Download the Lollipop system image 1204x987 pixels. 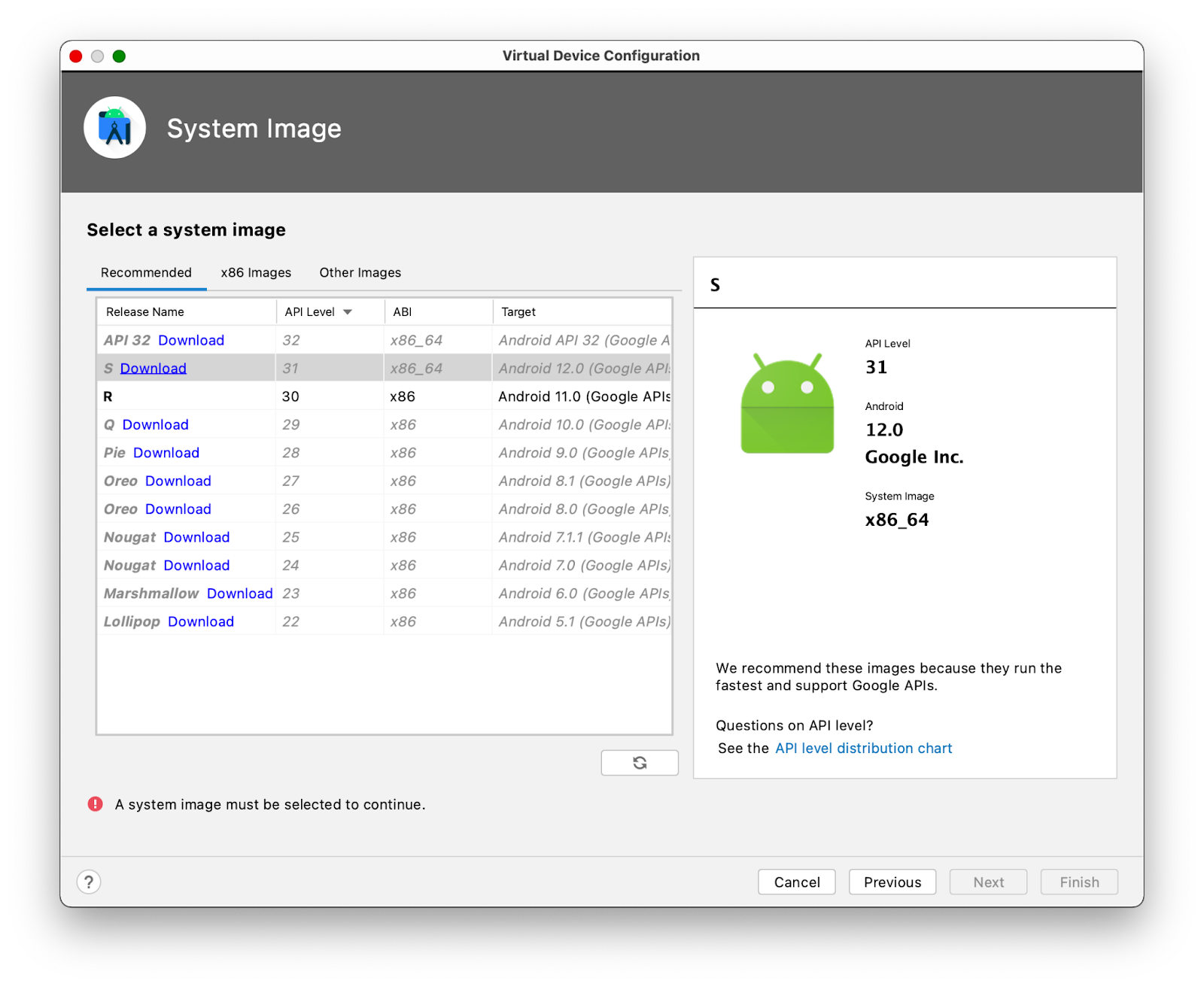click(201, 621)
